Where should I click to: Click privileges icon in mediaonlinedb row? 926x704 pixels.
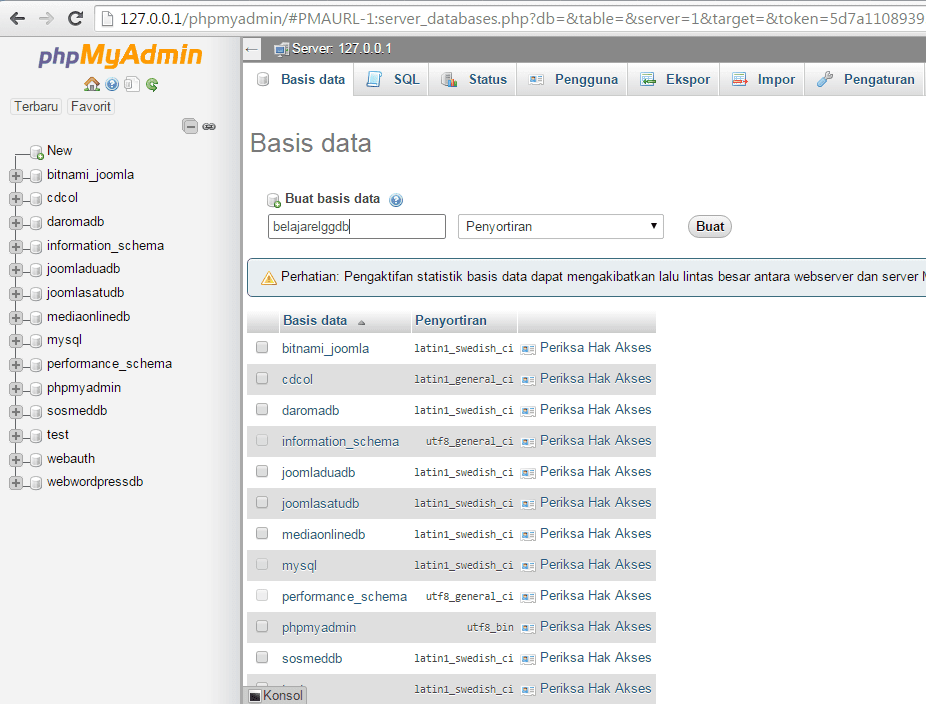(528, 535)
